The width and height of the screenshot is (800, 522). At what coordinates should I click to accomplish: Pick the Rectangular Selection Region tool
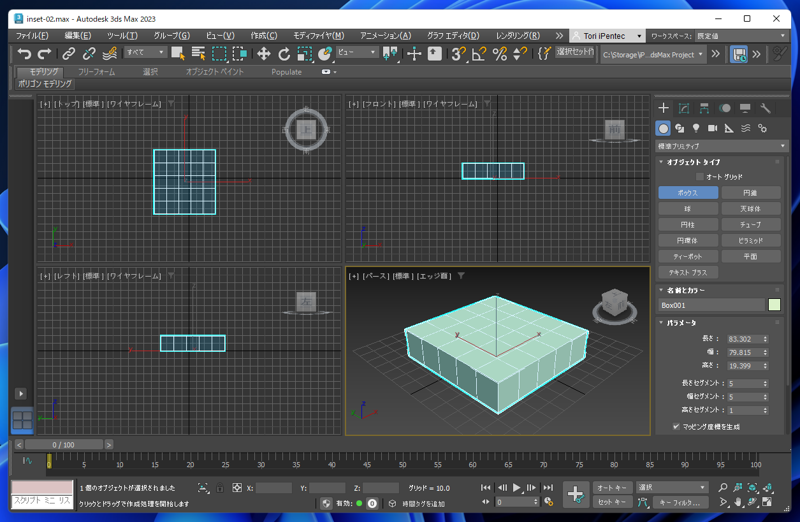(219, 54)
